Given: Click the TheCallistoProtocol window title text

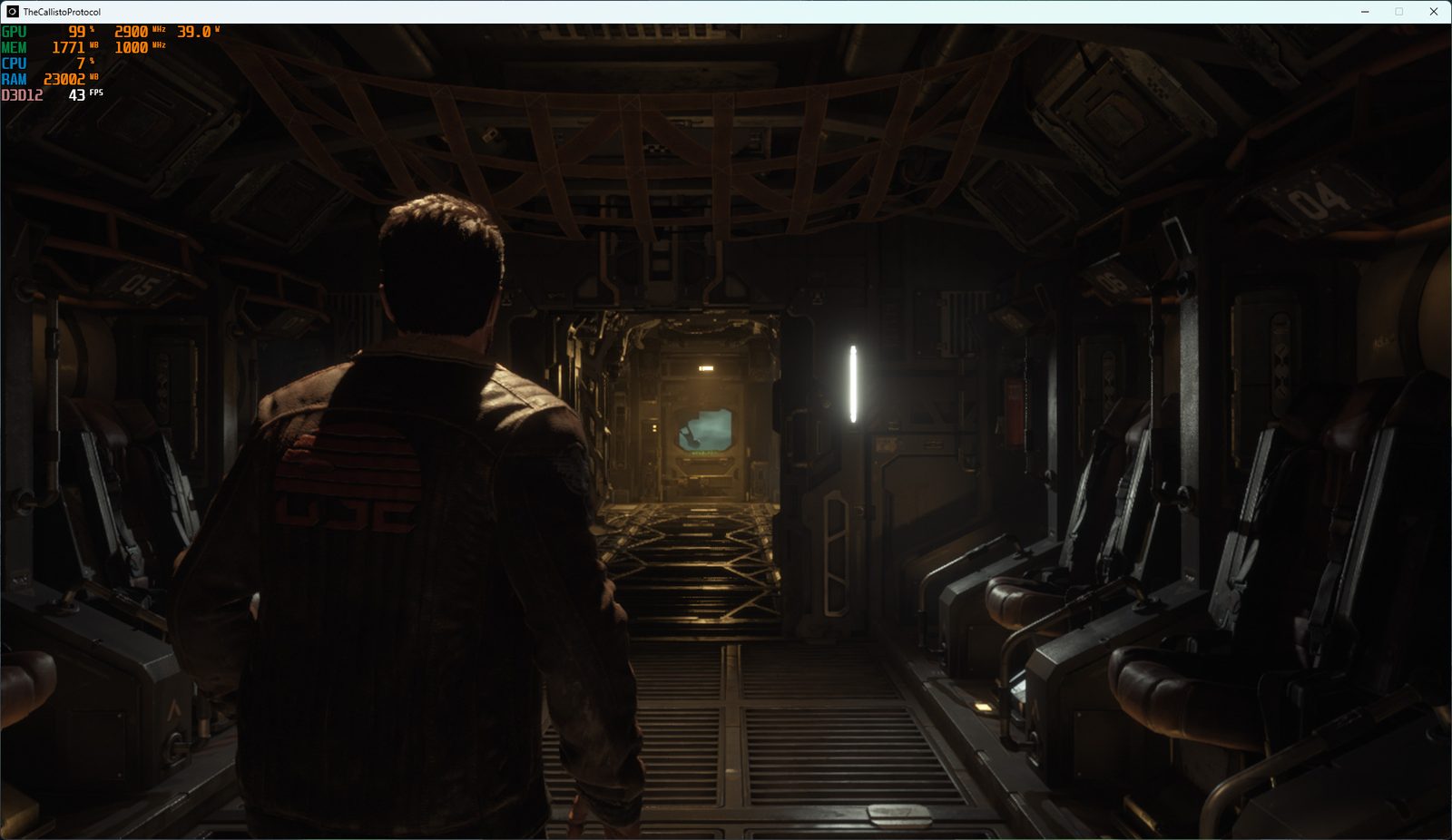Looking at the screenshot, I should (62, 12).
